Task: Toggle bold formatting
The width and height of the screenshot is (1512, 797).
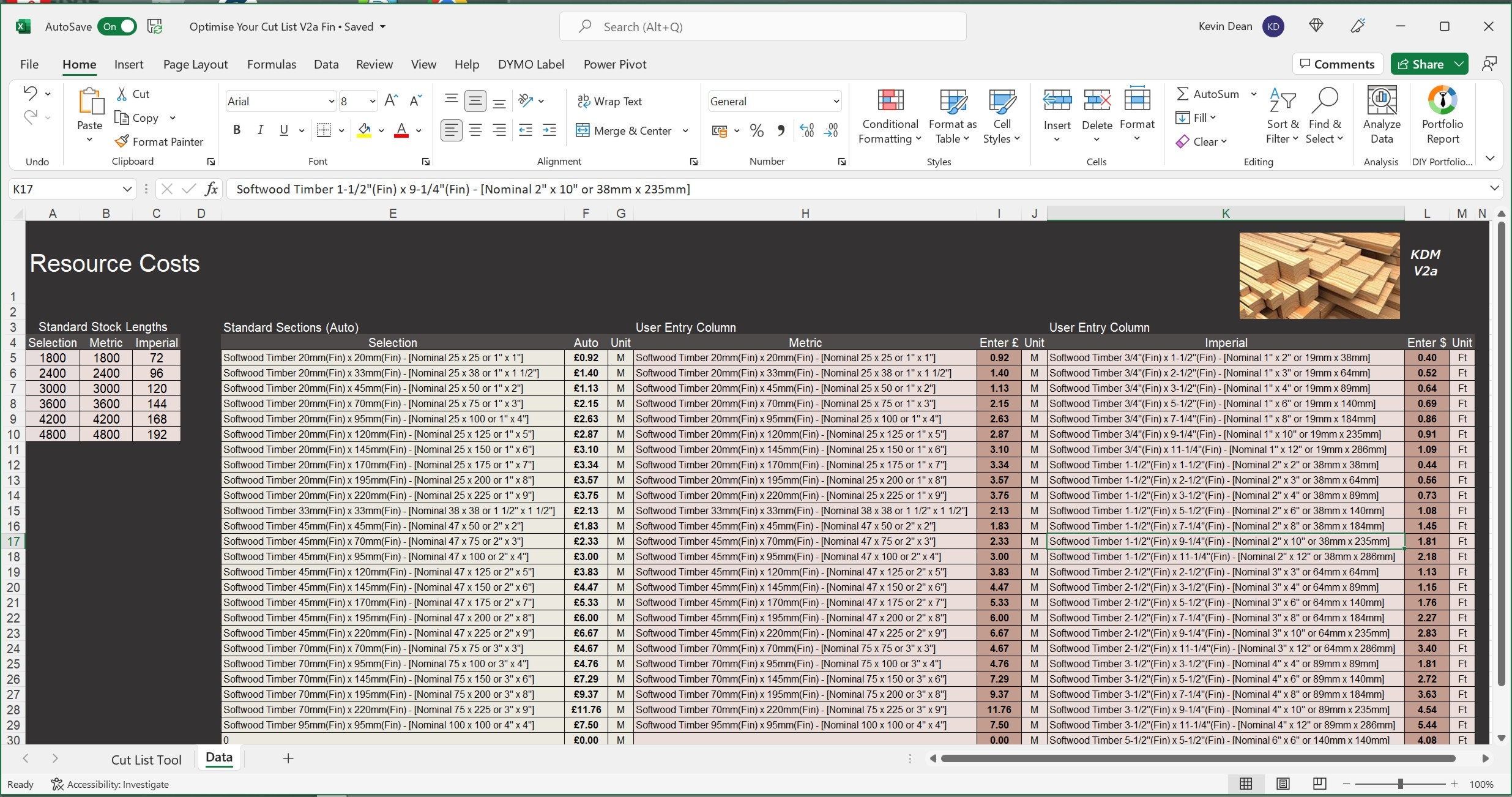Action: 237,129
